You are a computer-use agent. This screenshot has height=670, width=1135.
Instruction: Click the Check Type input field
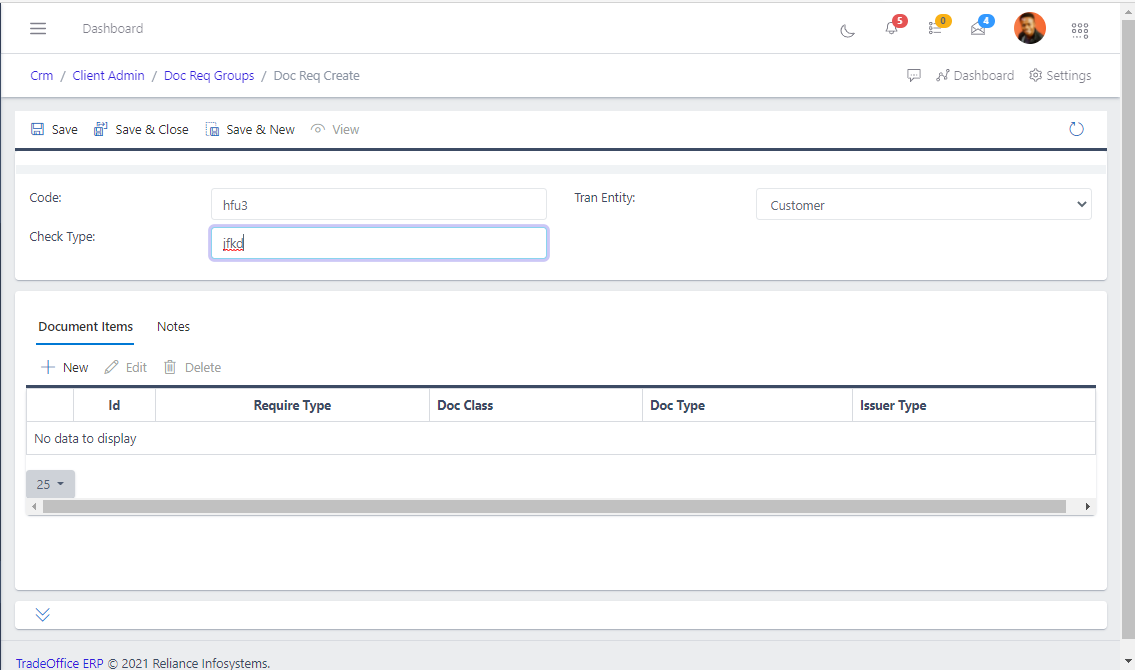[x=378, y=243]
